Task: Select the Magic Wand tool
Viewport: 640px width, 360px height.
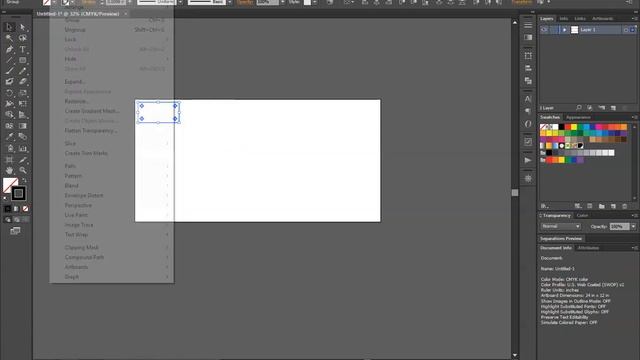Action: (x=9, y=38)
